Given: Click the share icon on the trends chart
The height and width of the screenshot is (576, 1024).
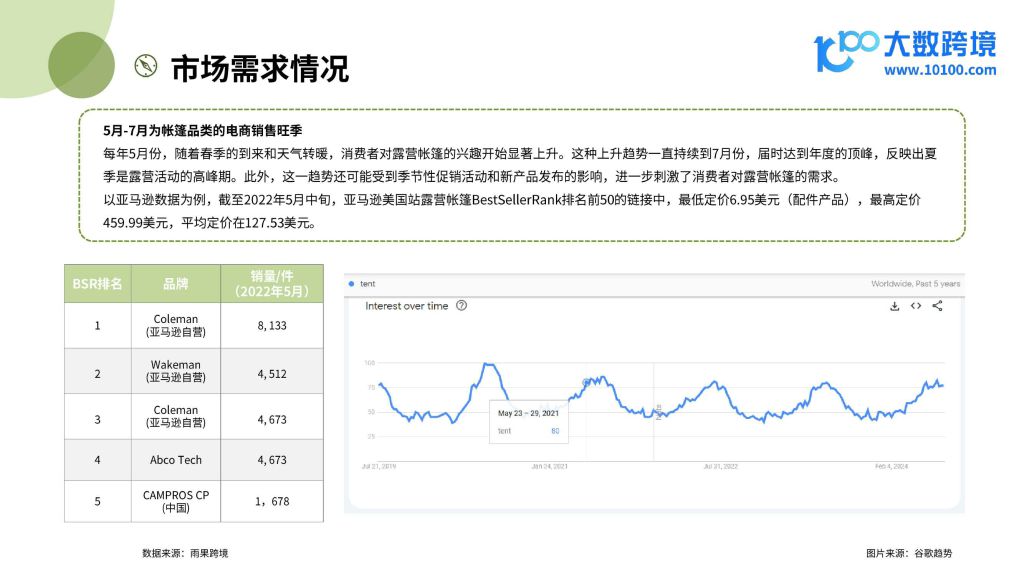Looking at the screenshot, I should point(937,306).
